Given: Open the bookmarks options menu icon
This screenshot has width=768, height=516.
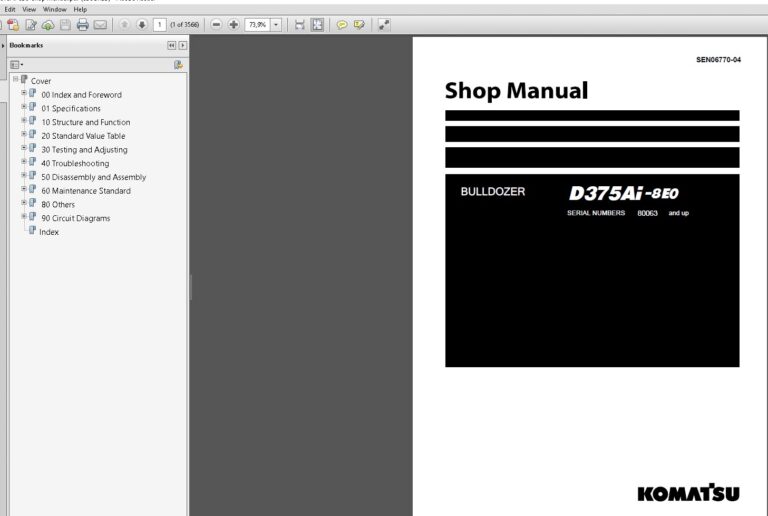Looking at the screenshot, I should 17,65.
